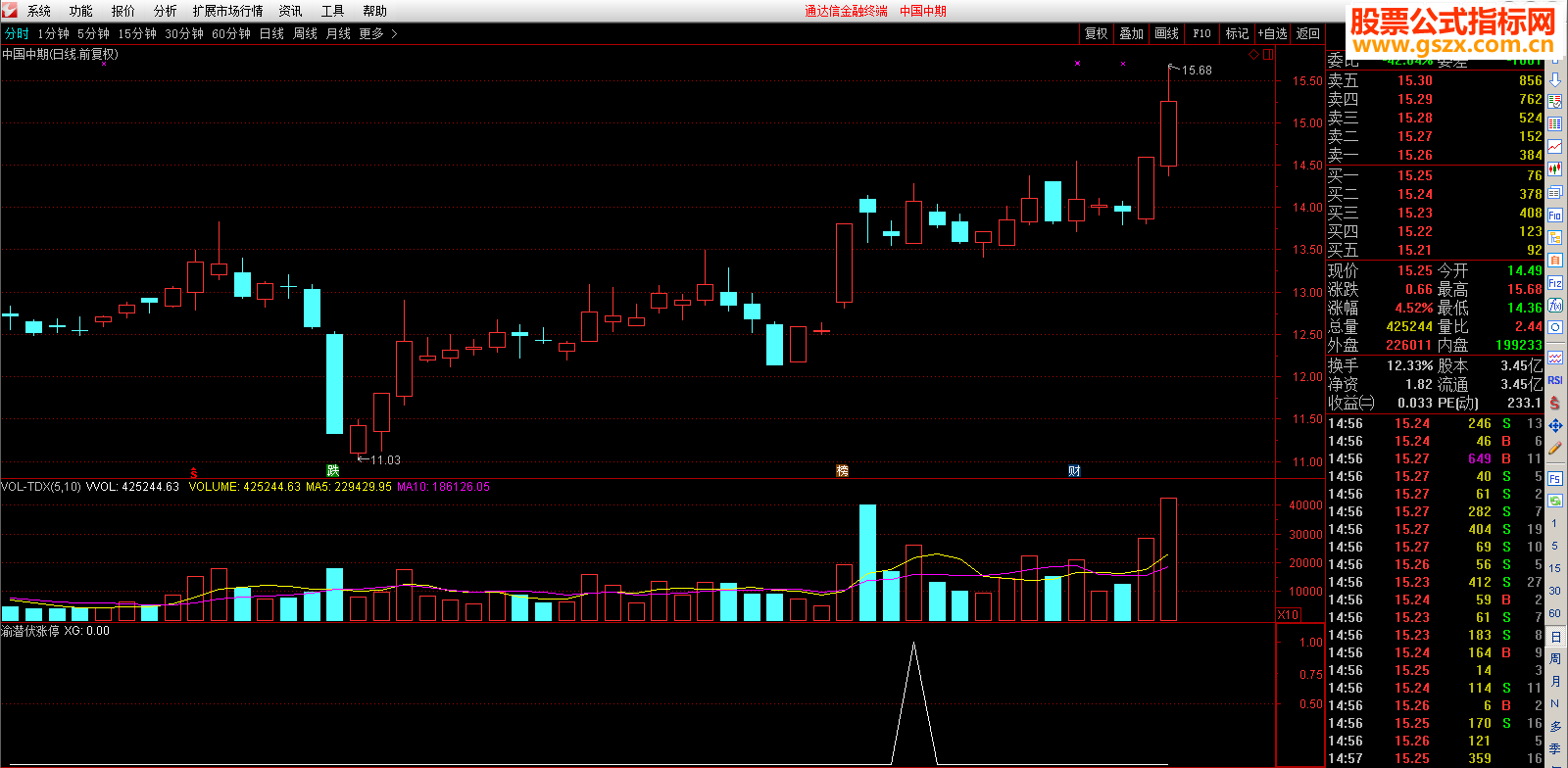
Task: Click the blue circle sidebar icon
Action: click(1555, 327)
